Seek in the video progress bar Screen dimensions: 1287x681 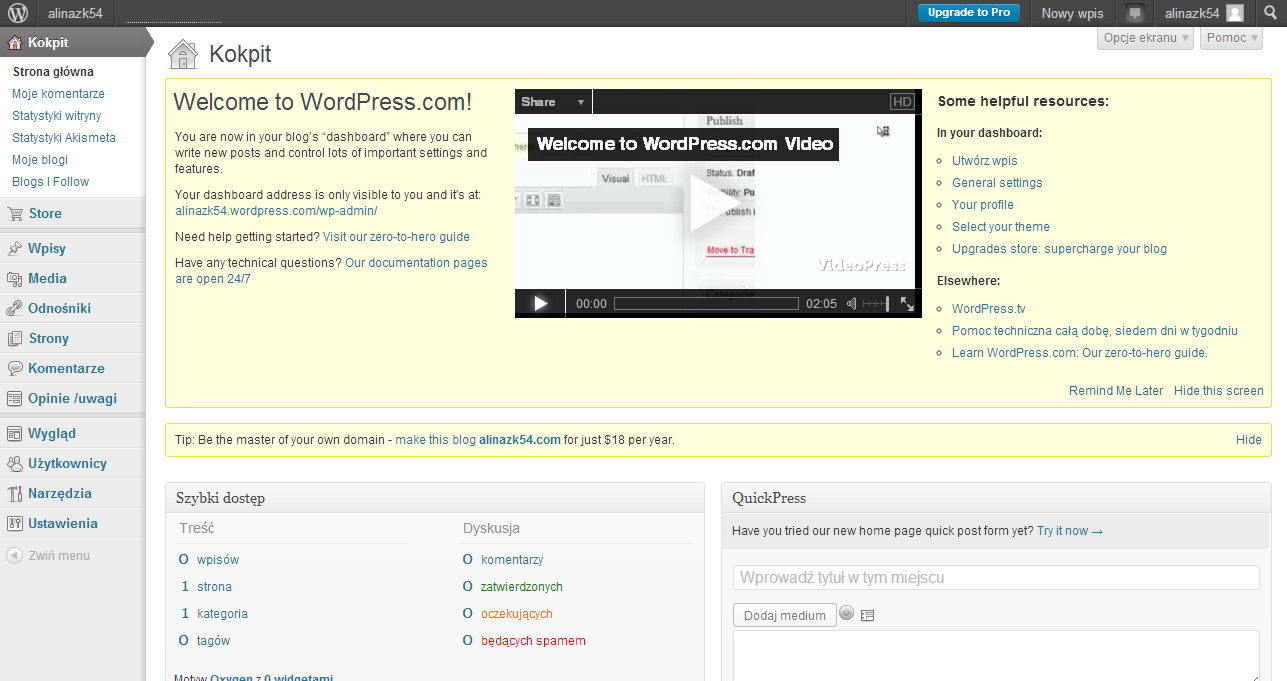point(706,303)
